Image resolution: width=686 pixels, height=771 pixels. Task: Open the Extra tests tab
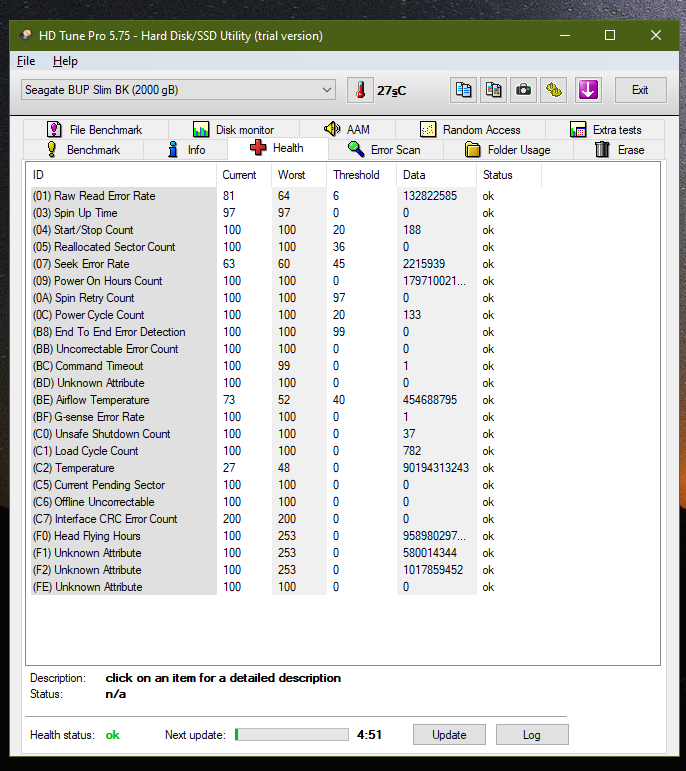pos(605,130)
